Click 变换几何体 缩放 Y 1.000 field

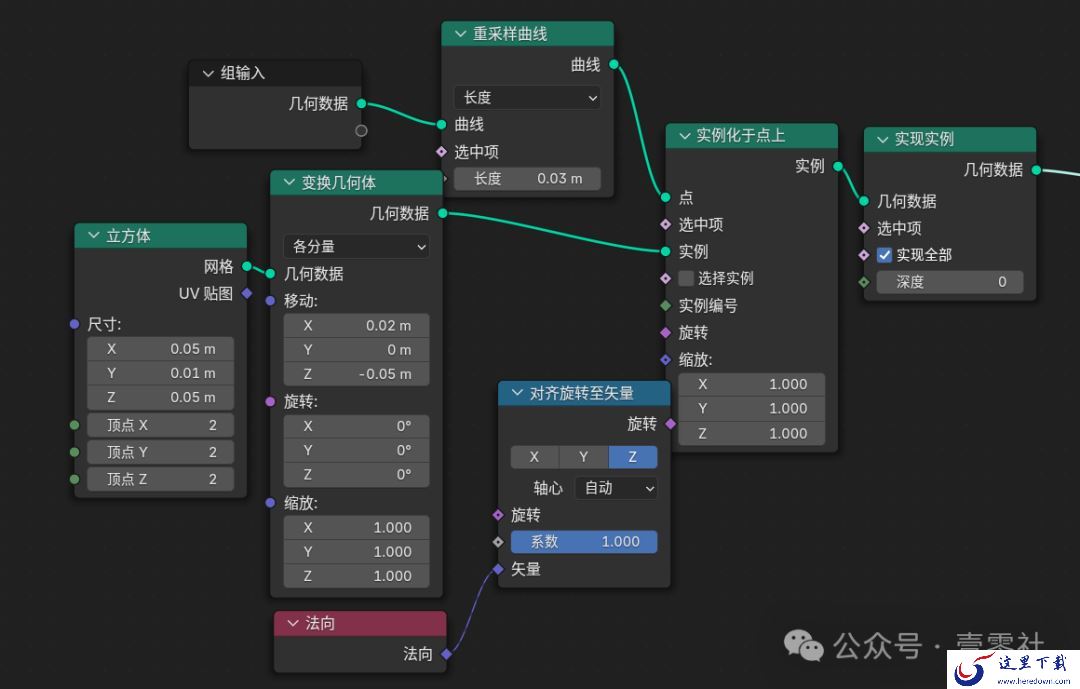click(x=357, y=552)
